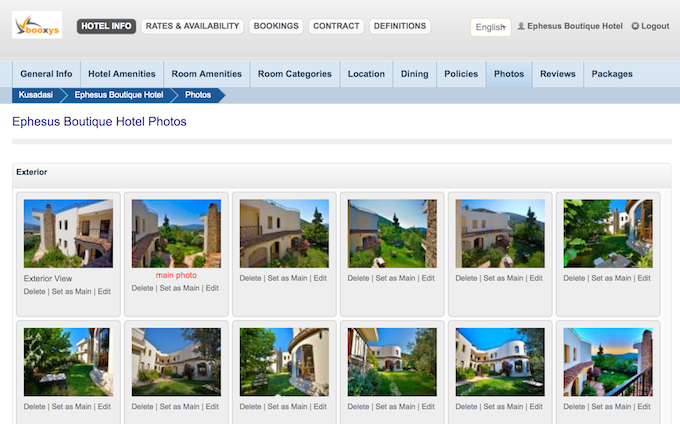Click Edit under last photo in first row

click(x=644, y=278)
